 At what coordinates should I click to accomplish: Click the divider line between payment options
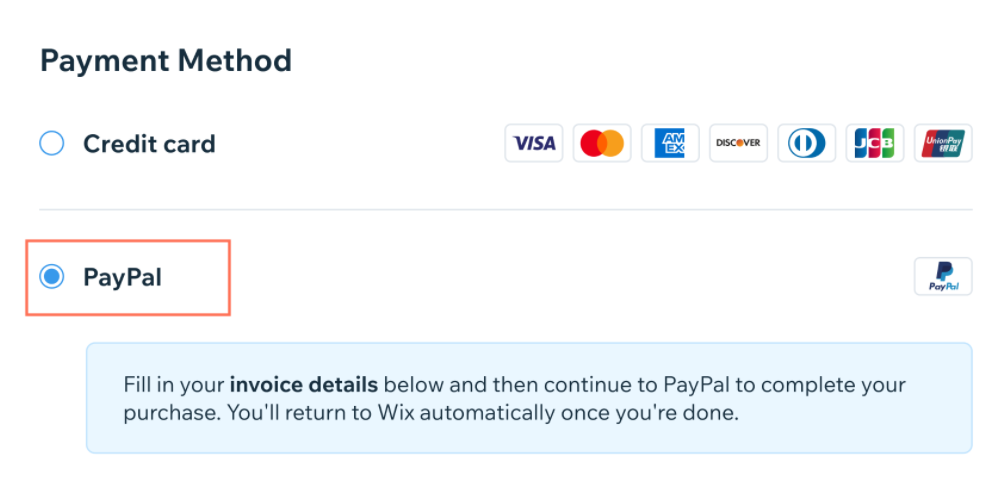(506, 210)
